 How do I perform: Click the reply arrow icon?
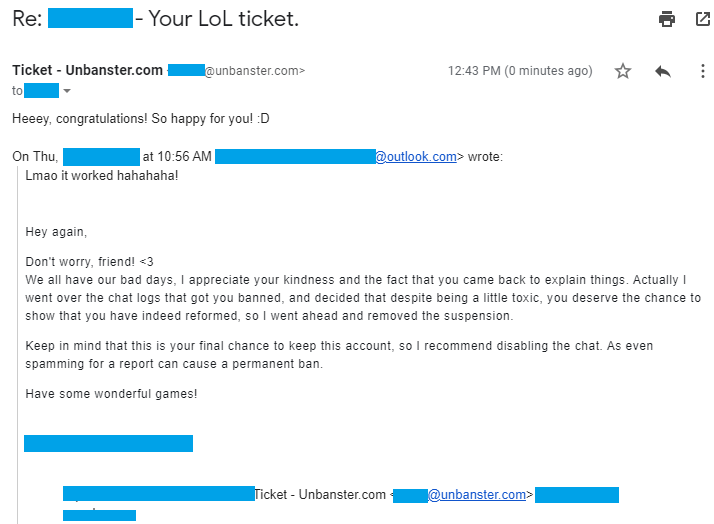(x=663, y=71)
